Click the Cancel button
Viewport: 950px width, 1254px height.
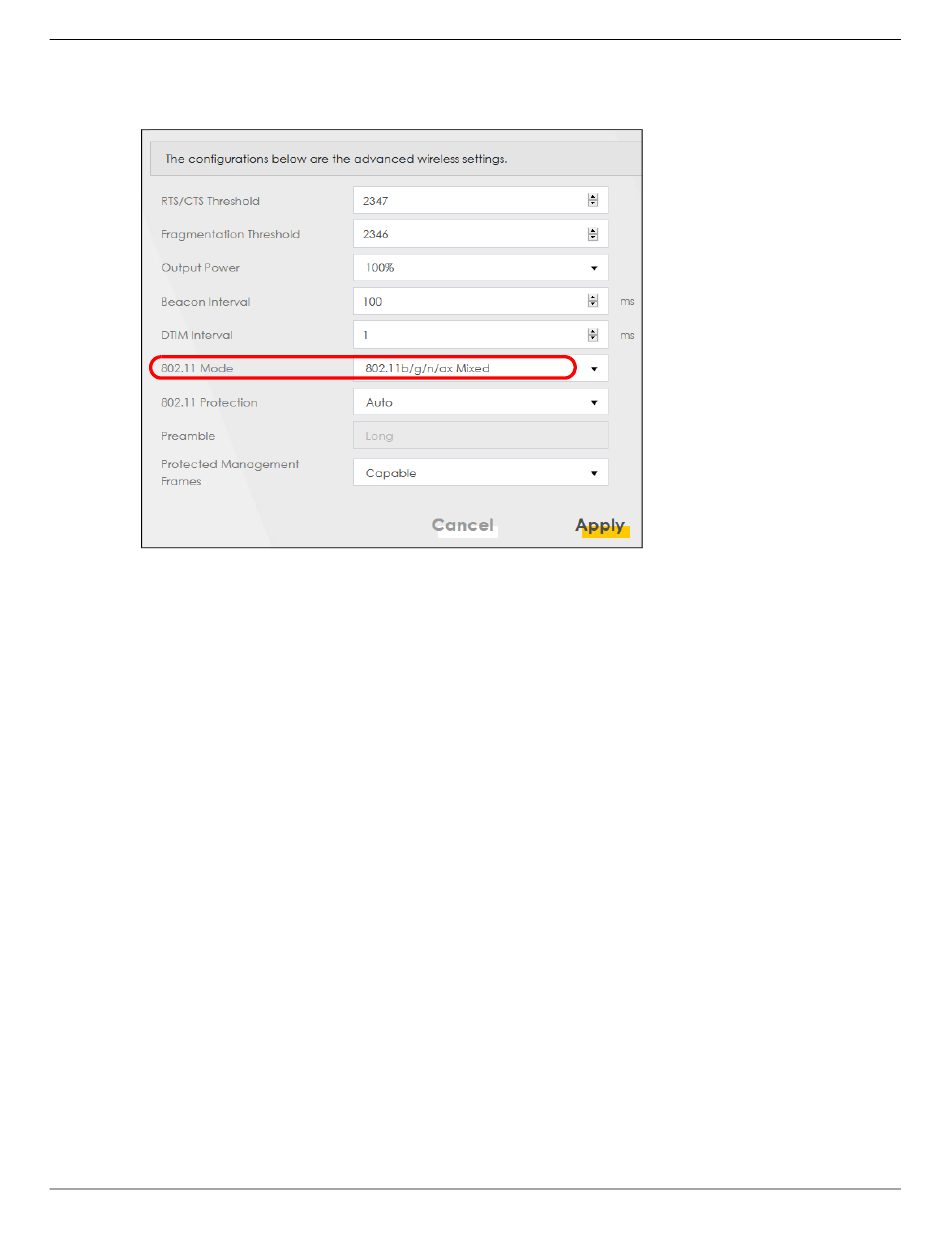[x=463, y=525]
